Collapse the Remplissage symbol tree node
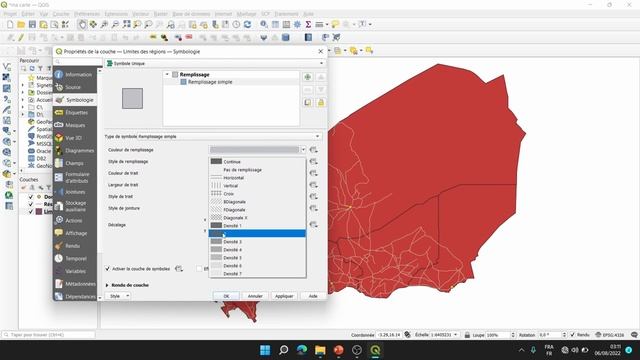The height and width of the screenshot is (360, 640). coord(167,75)
